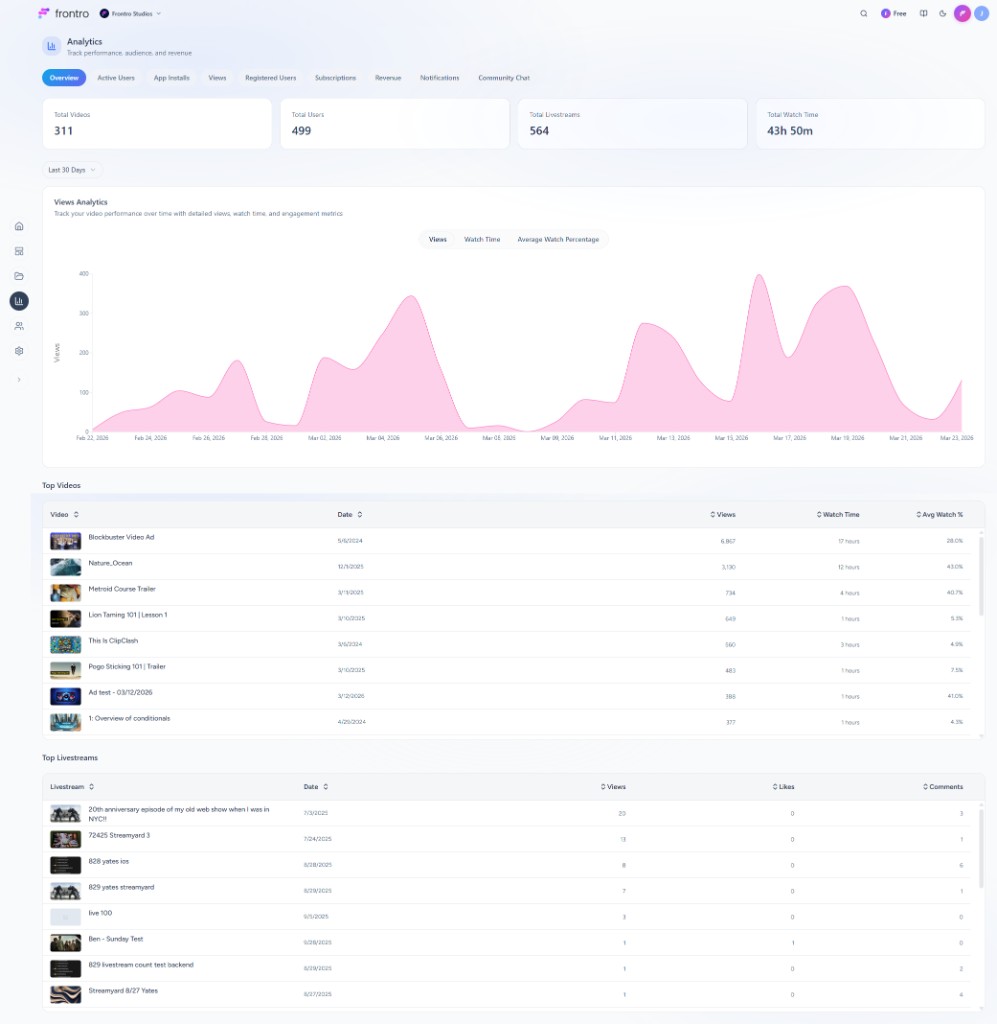Open the Frontro Studios workspace dropdown

pos(131,14)
